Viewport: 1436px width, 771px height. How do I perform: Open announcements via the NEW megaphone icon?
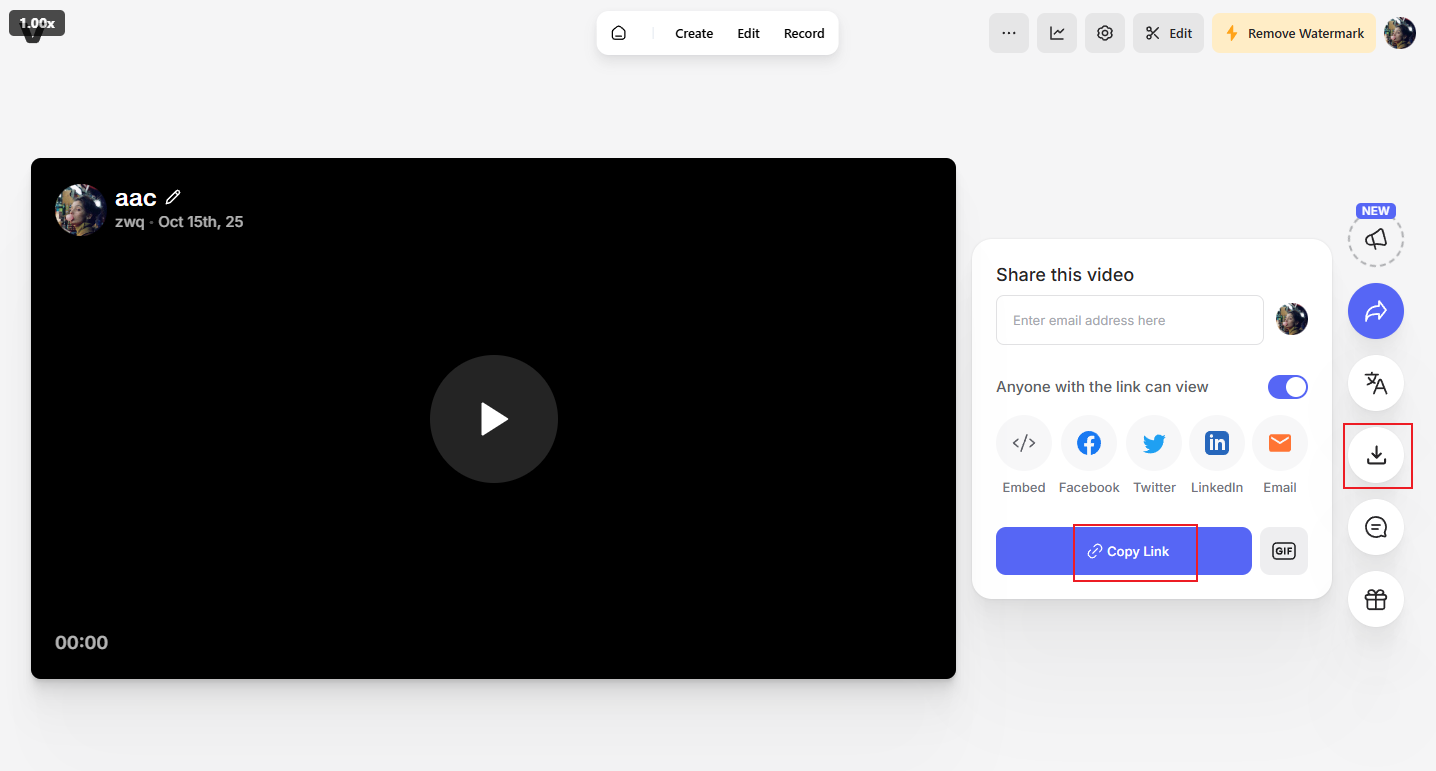coord(1375,239)
